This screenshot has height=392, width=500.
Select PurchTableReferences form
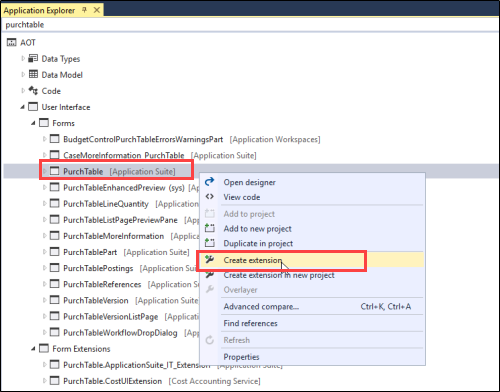coord(102,284)
